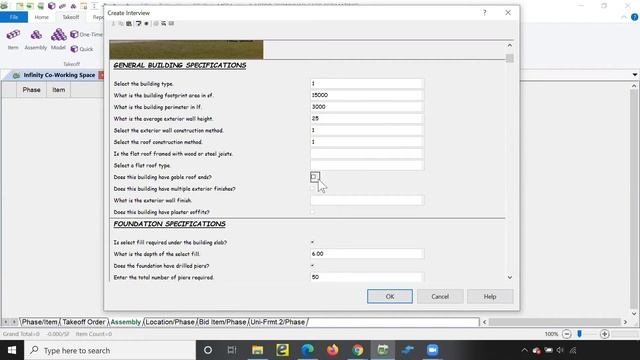
Task: Click the active estimating app icon on the taskbar
Action: click(383, 350)
